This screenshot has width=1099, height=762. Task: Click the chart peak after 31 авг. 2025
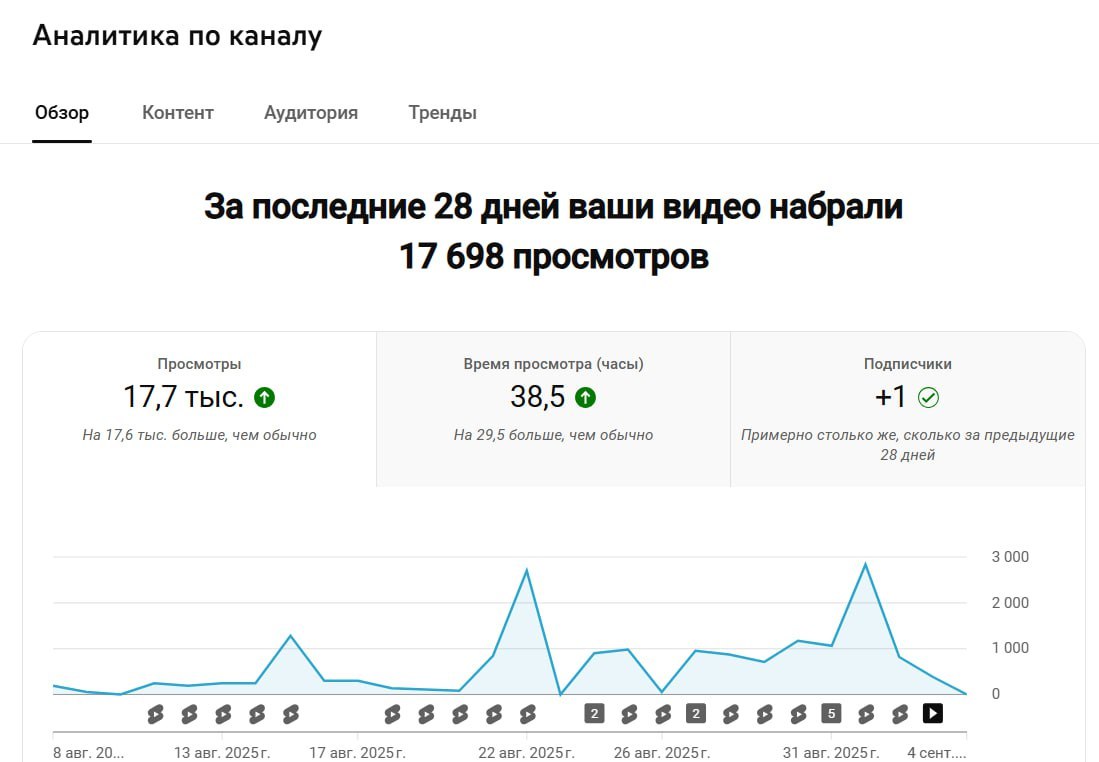[x=865, y=565]
